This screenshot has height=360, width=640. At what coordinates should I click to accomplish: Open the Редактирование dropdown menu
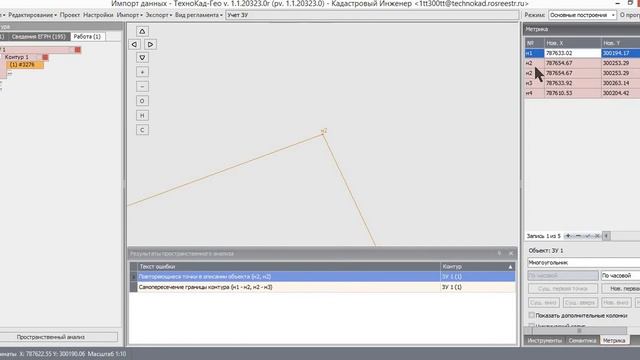(33, 15)
